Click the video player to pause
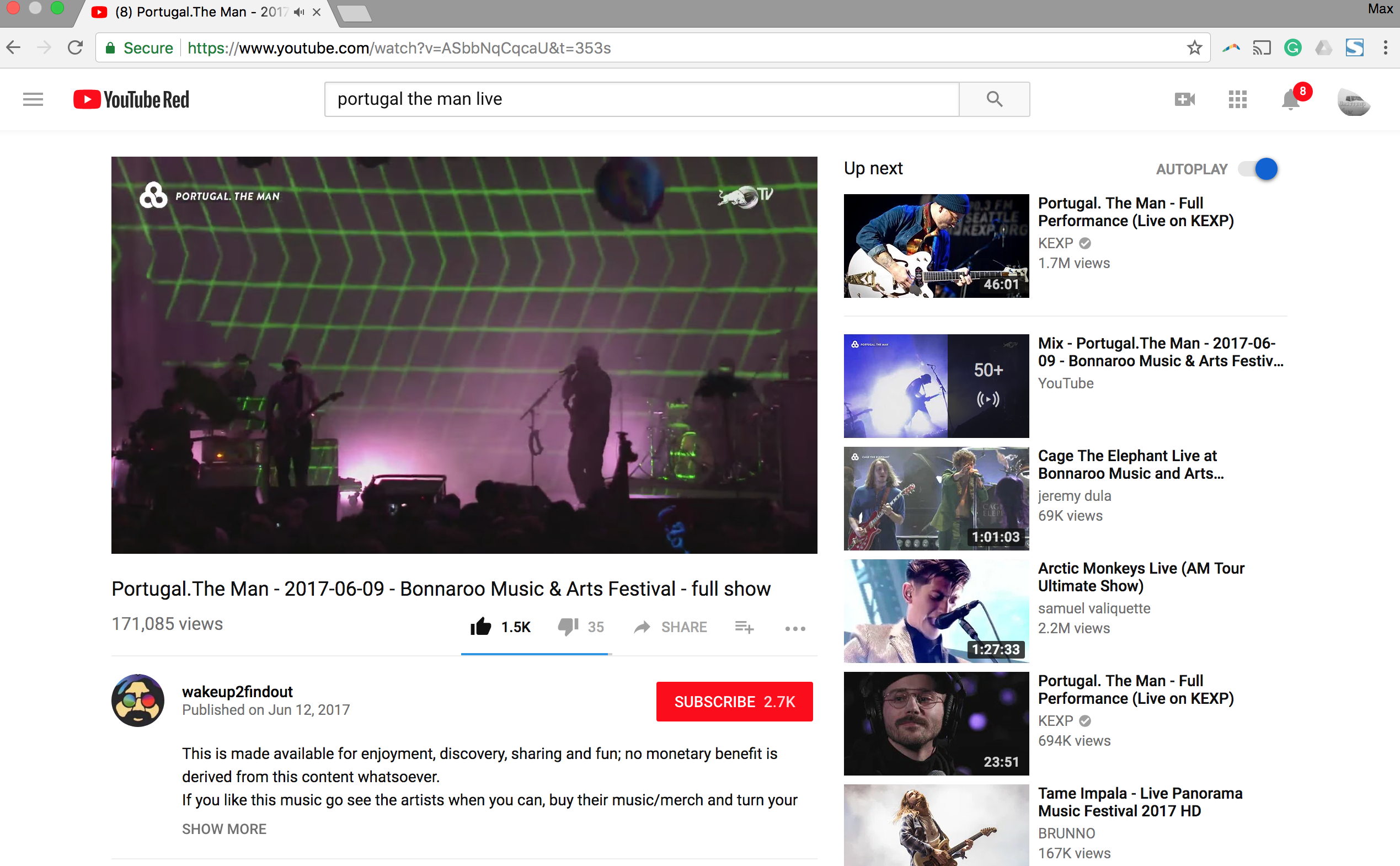The height and width of the screenshot is (866, 1400). (464, 355)
